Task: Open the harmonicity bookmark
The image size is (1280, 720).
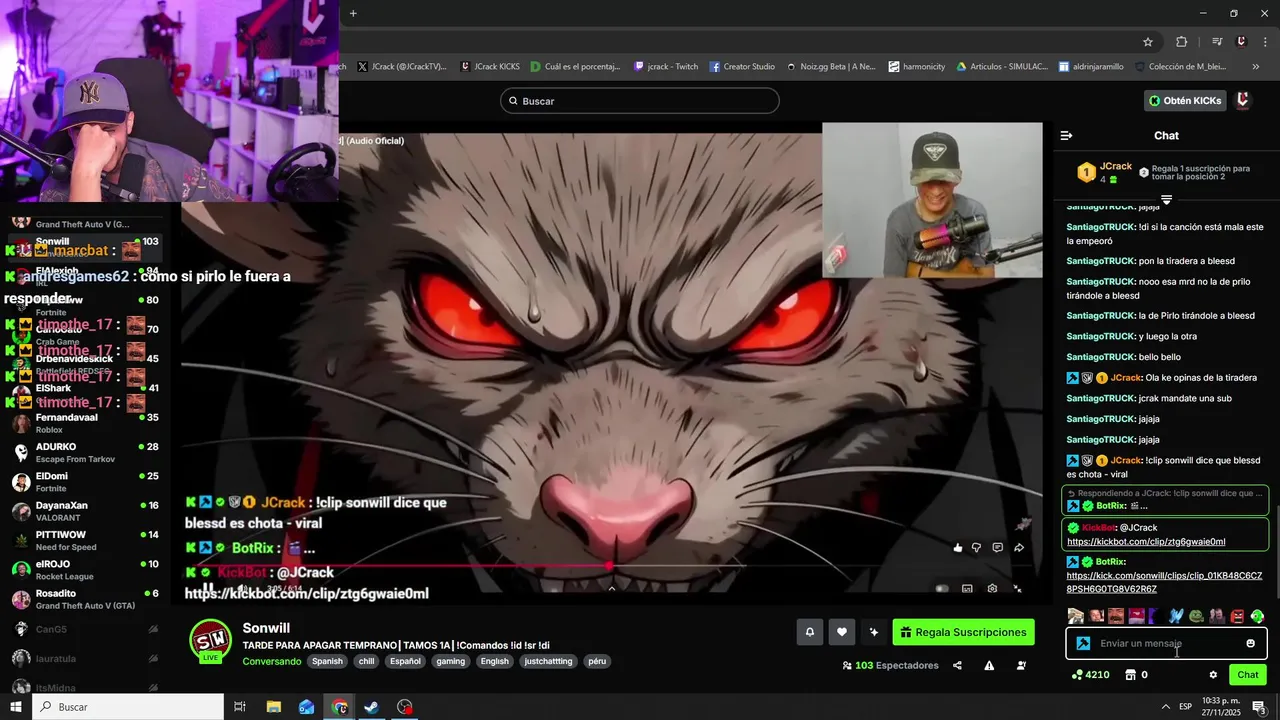Action: click(916, 67)
